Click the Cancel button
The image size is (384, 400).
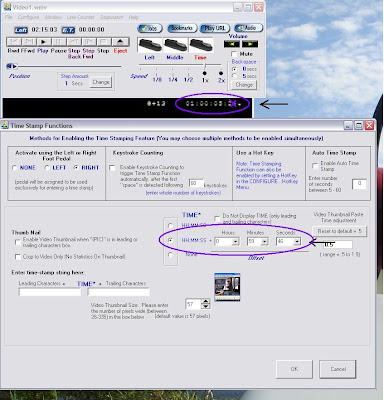[338, 369]
